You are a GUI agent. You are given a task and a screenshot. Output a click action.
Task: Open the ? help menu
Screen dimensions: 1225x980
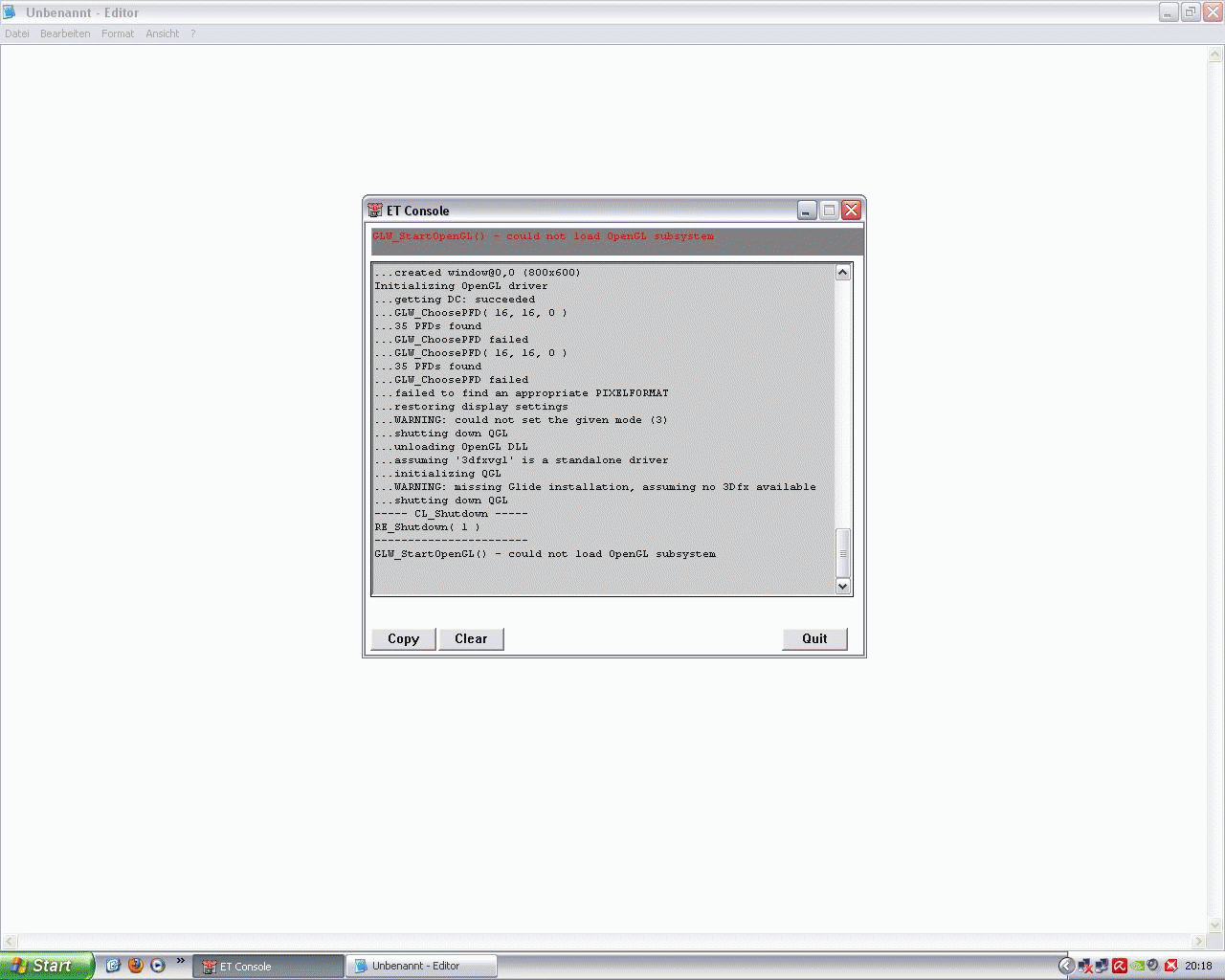(x=192, y=33)
